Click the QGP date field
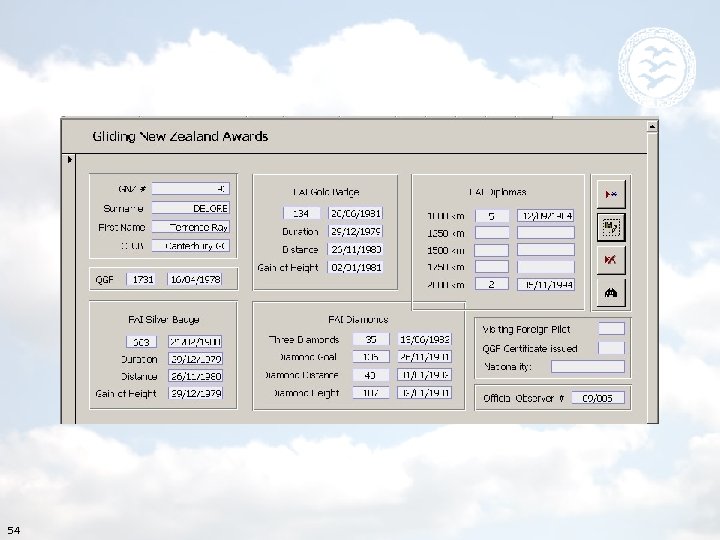The image size is (720, 540). pyautogui.click(x=195, y=279)
